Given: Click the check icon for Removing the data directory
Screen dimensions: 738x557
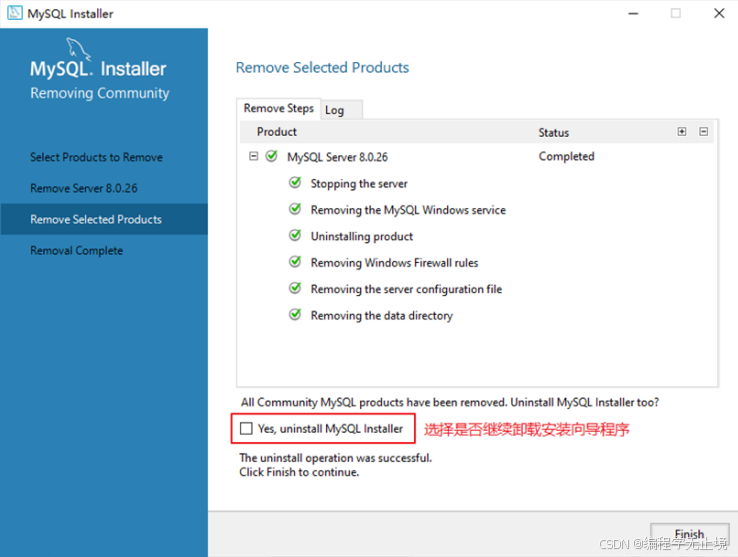Looking at the screenshot, I should tap(295, 314).
